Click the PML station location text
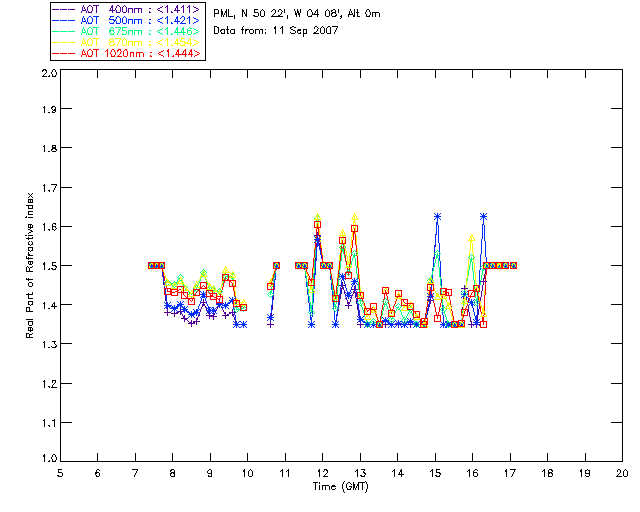640x512 pixels. click(x=297, y=14)
